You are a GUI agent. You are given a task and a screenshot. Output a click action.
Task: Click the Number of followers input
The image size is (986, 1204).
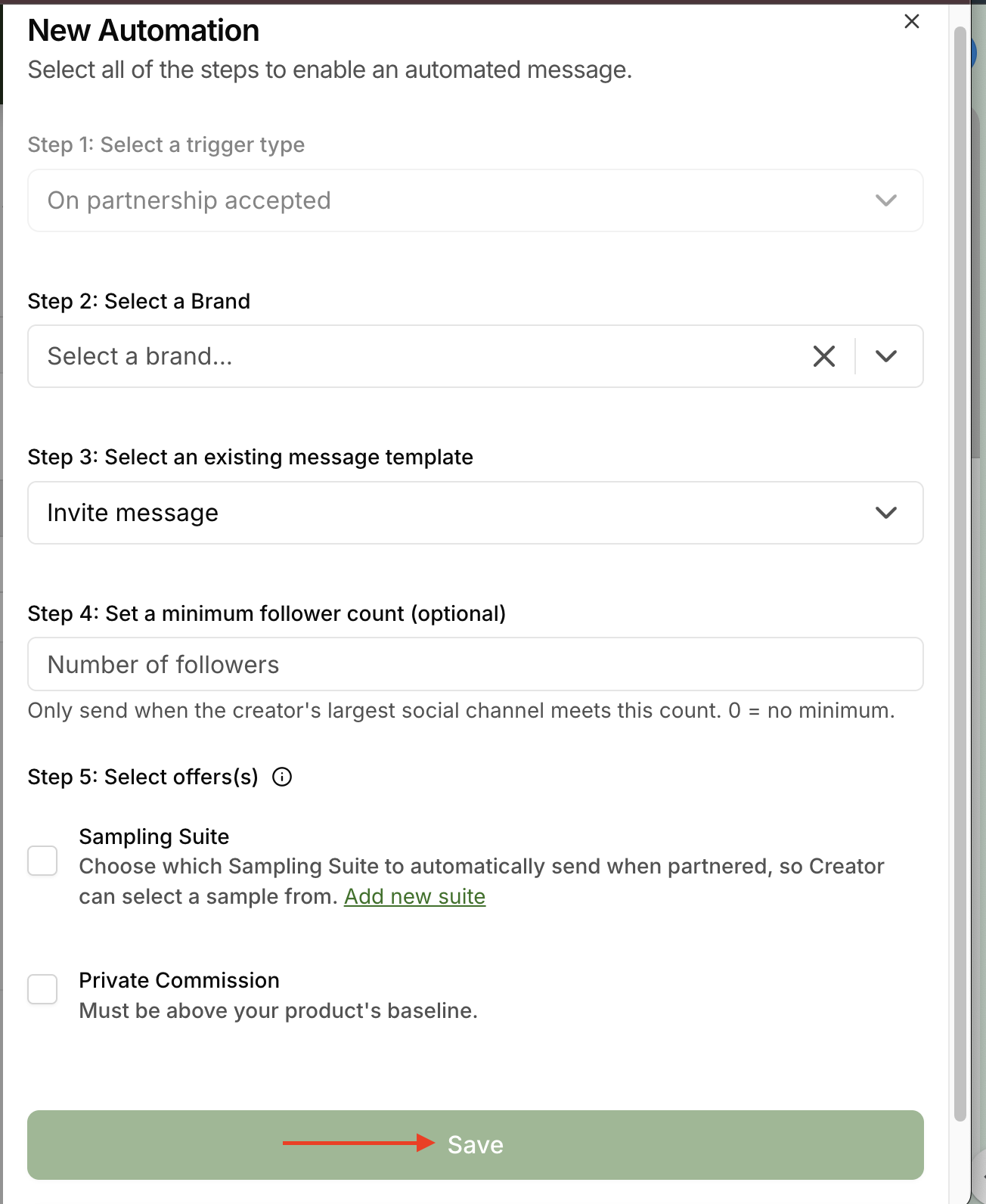coord(476,664)
